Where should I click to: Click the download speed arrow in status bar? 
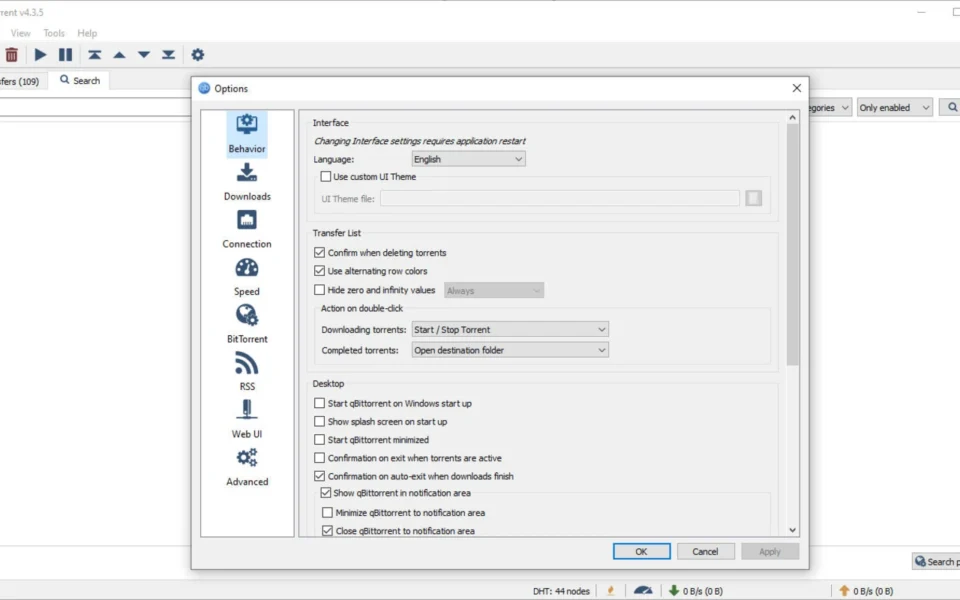[674, 590]
